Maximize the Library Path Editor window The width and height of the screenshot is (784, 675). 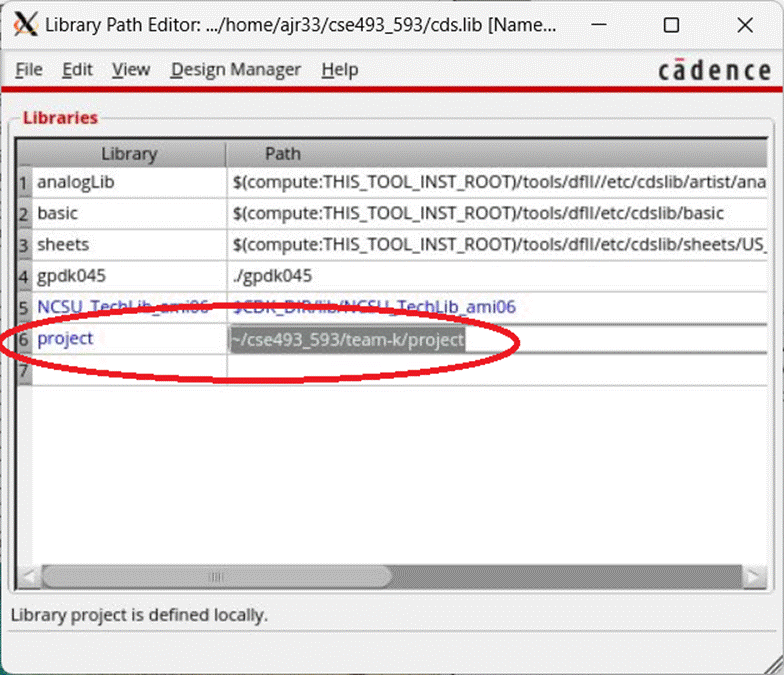coord(671,24)
